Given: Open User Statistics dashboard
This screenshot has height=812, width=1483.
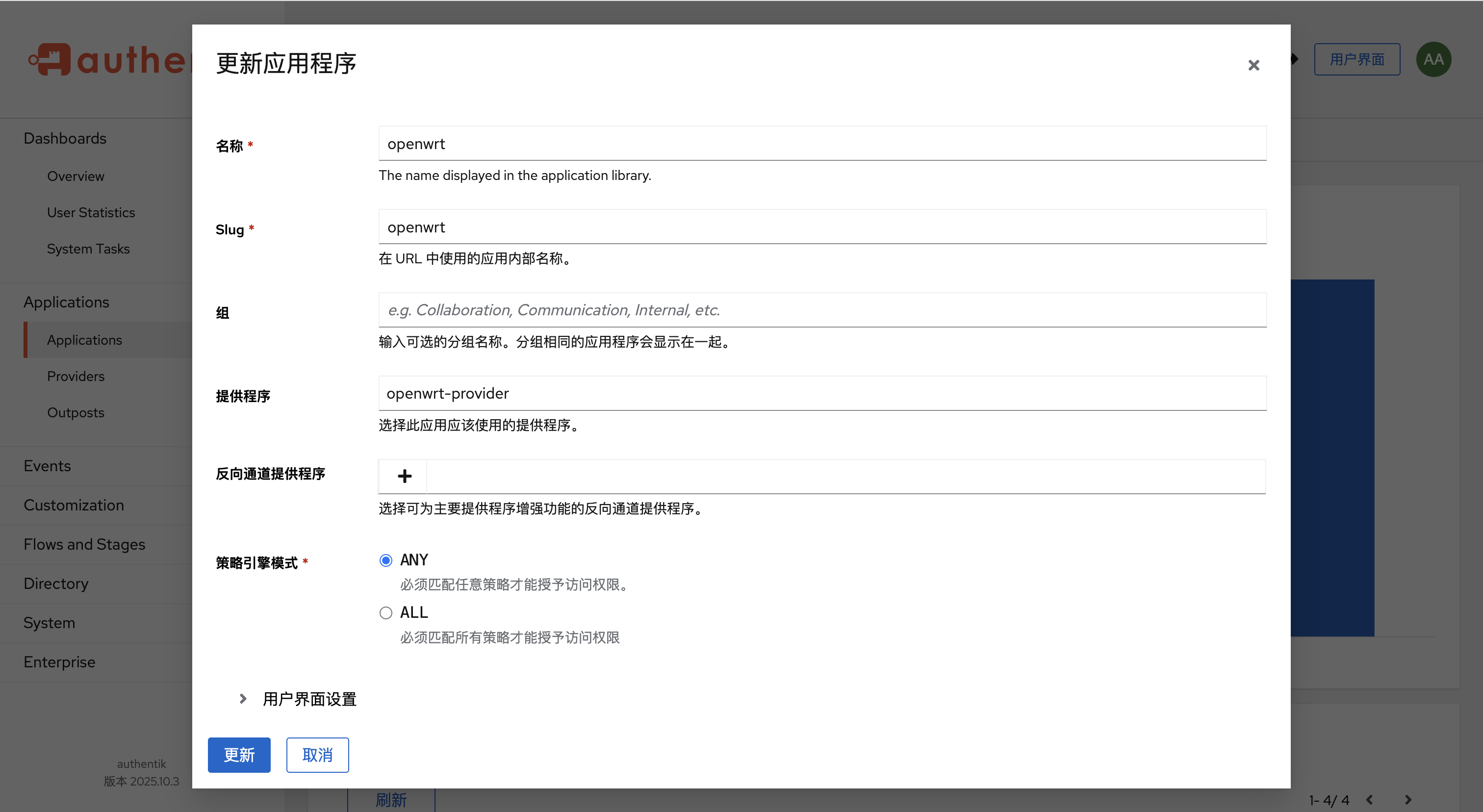Looking at the screenshot, I should tap(91, 212).
